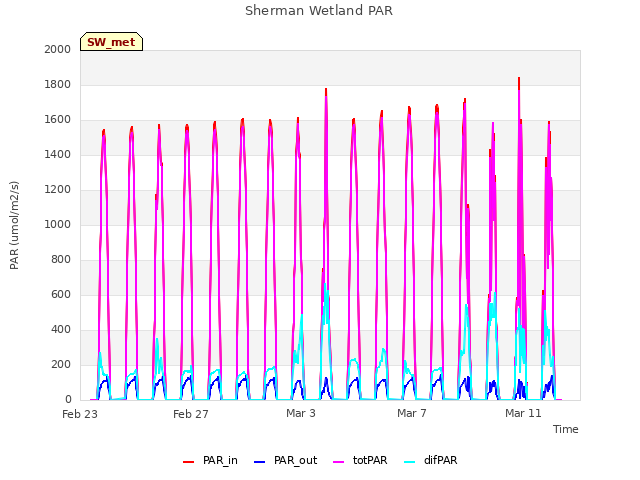The image size is (640, 480).
Task: Click the blue PAR_out legend color marker
Action: point(259,462)
